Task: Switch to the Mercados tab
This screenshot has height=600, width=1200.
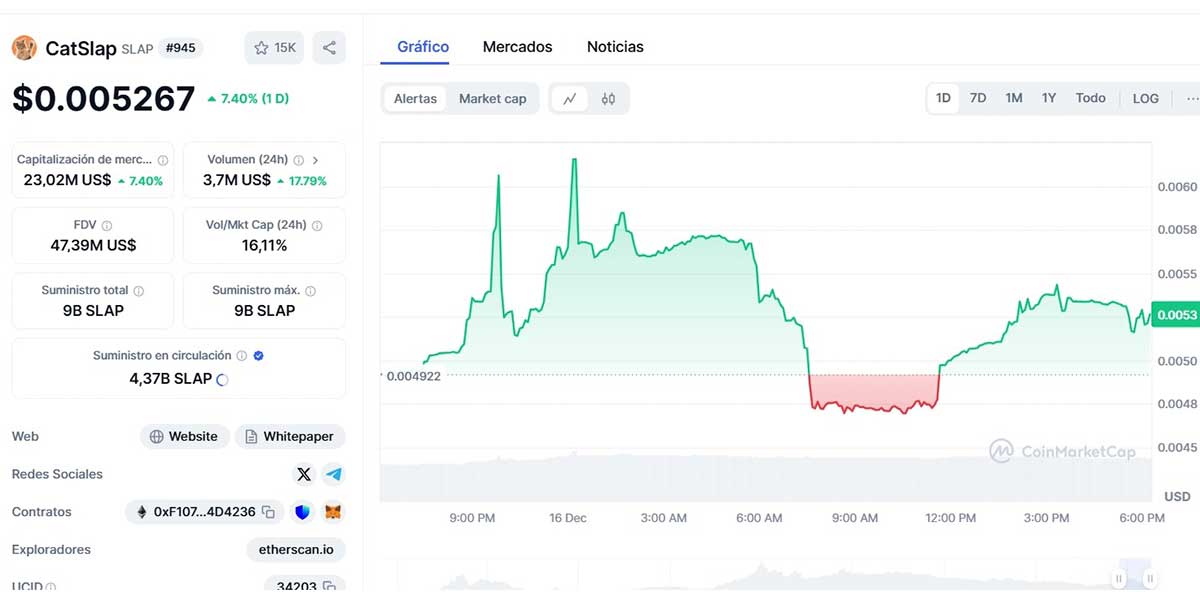Action: click(x=517, y=47)
